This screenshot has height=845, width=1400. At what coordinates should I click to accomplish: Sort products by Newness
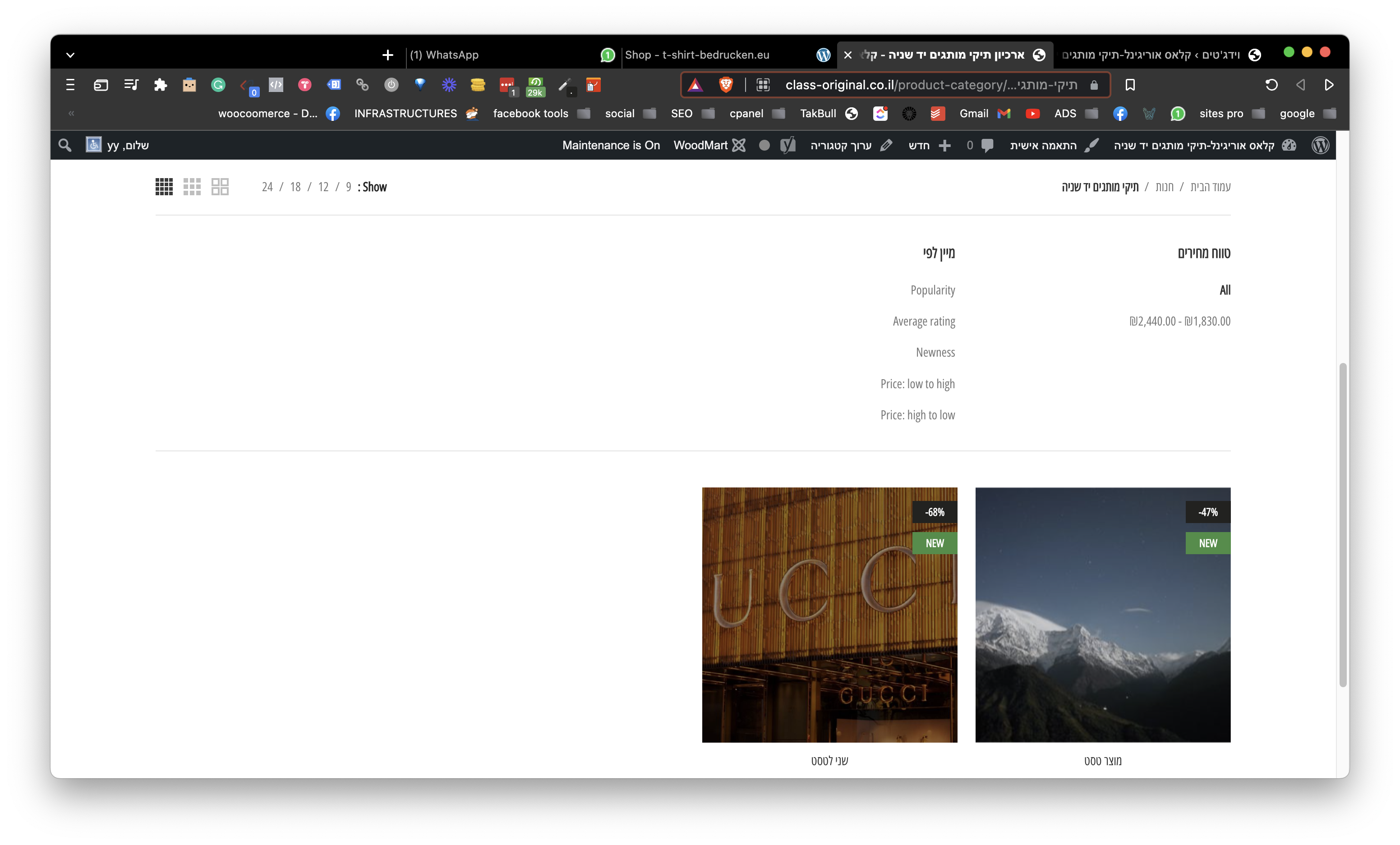(x=936, y=353)
